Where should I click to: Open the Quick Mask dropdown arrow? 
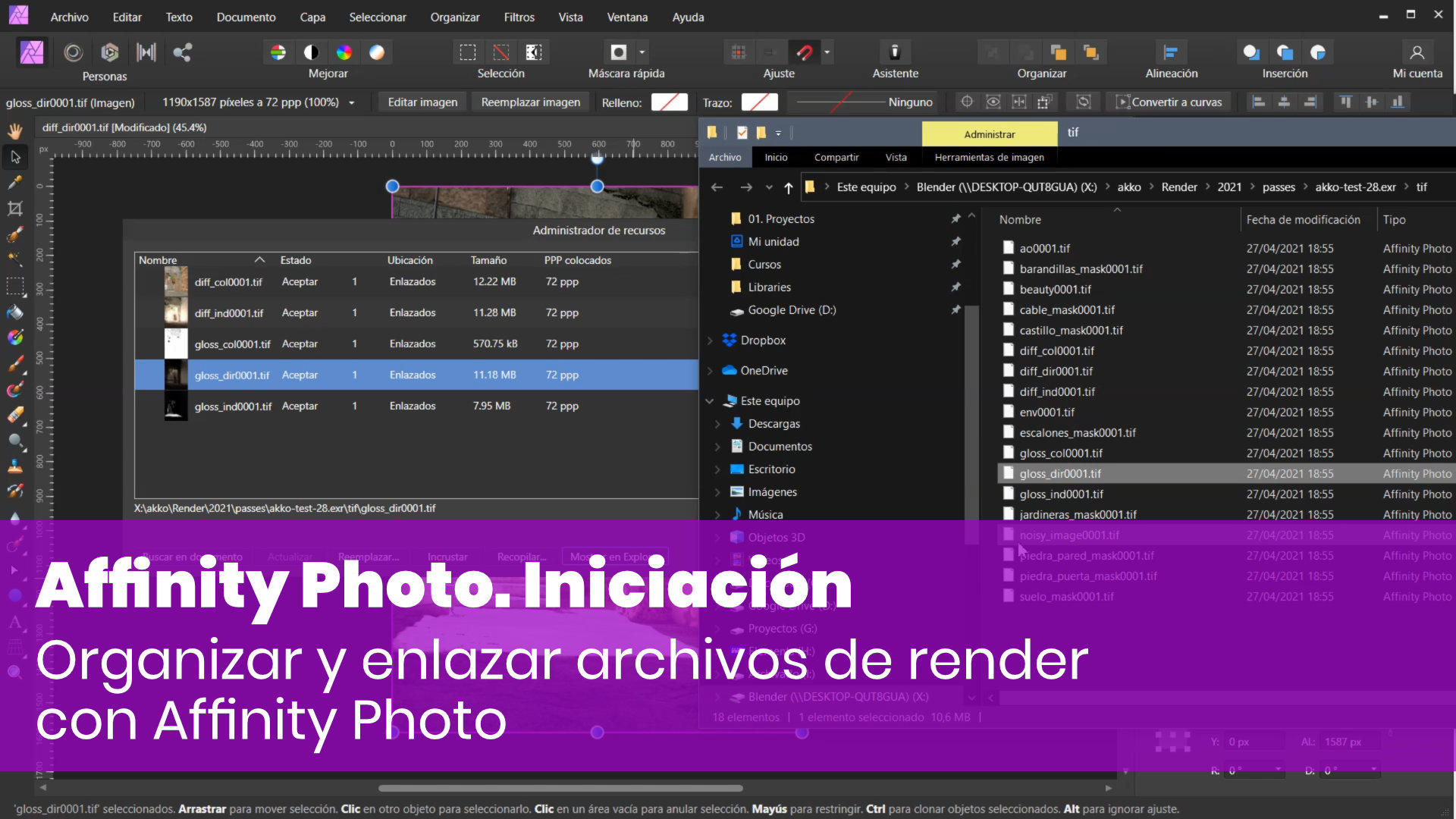(x=642, y=52)
